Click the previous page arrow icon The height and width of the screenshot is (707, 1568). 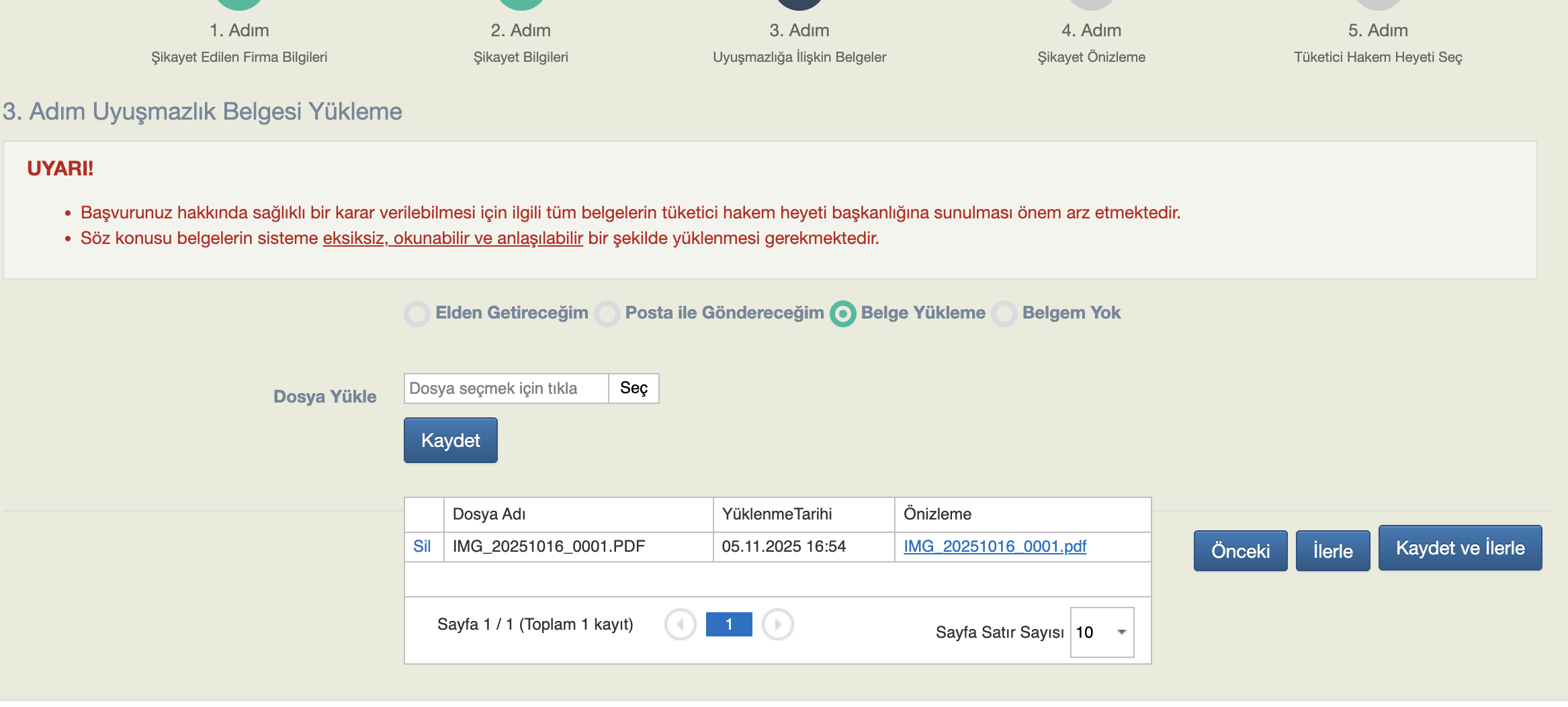(680, 625)
